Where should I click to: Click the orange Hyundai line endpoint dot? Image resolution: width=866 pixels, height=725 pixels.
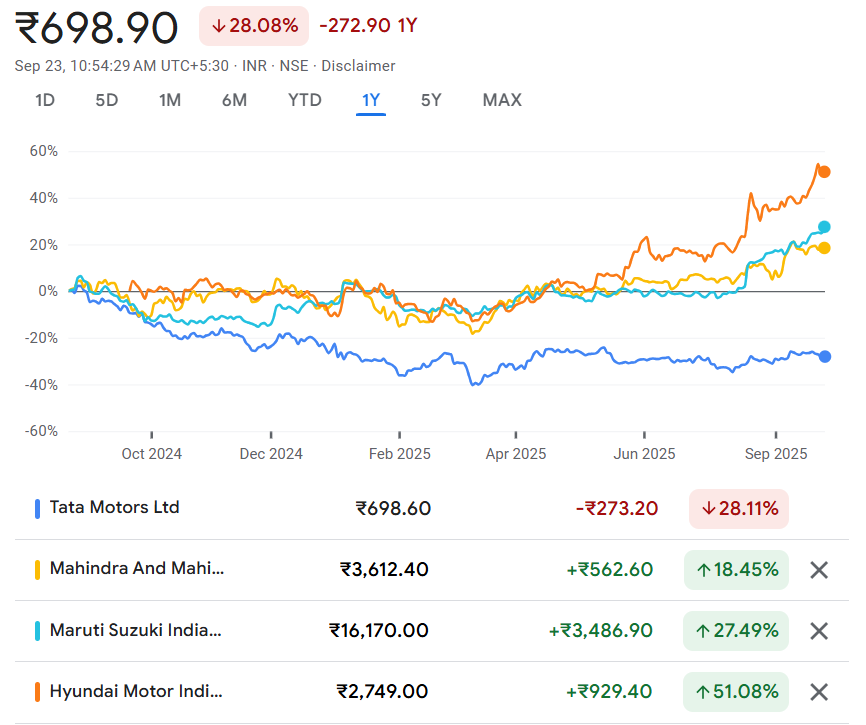824,172
